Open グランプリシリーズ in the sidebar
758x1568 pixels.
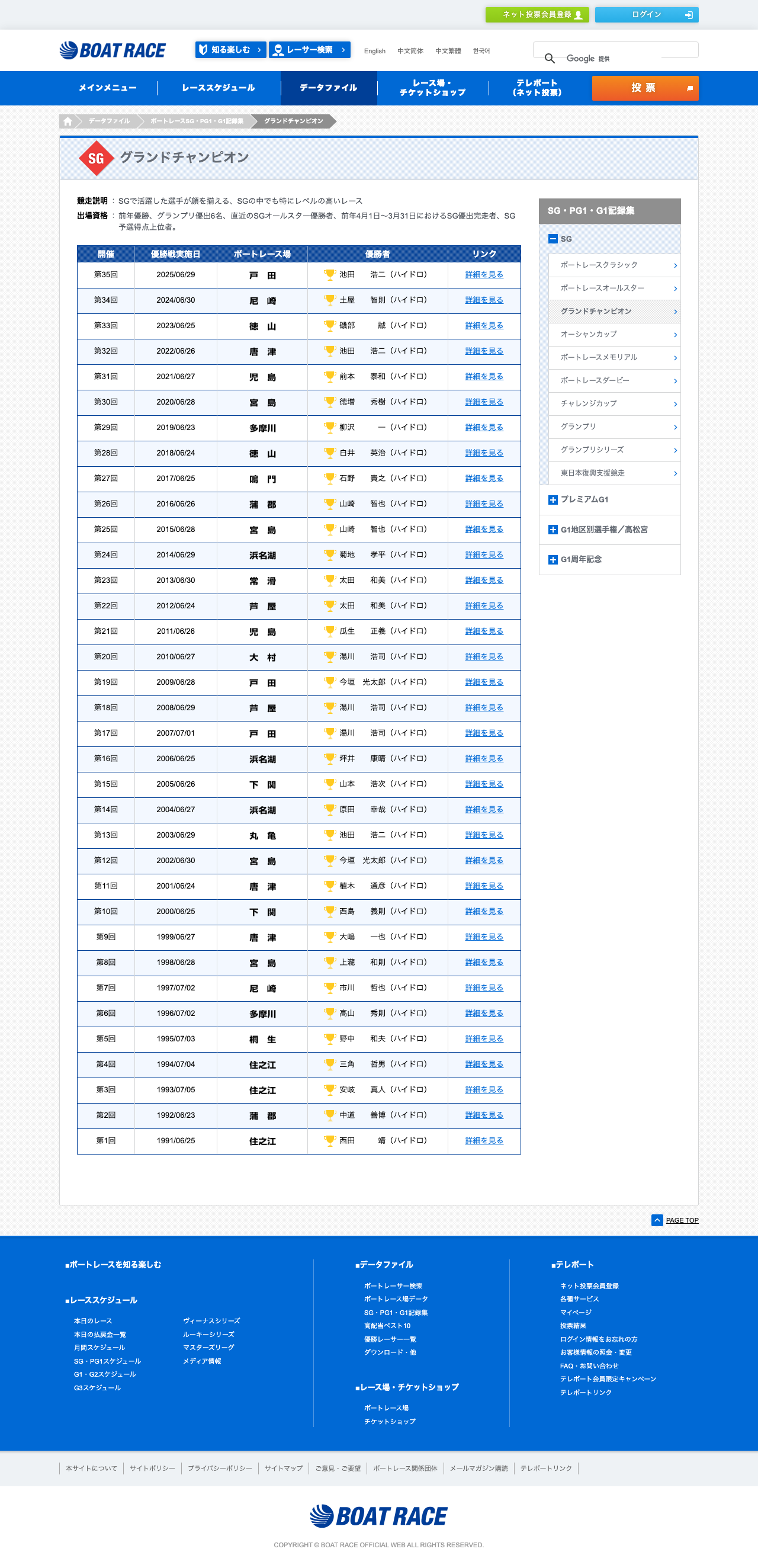(614, 450)
